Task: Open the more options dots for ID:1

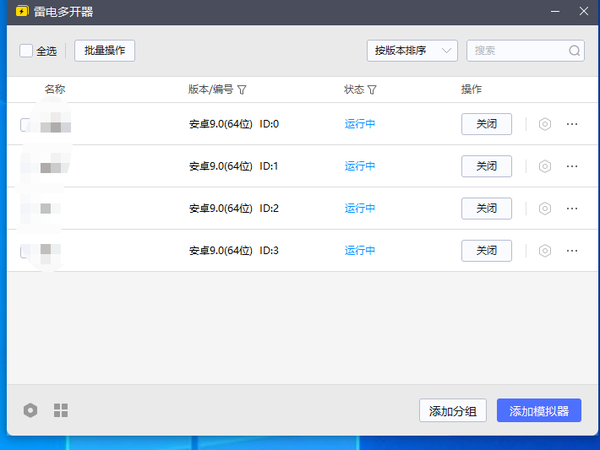Action: [x=572, y=166]
